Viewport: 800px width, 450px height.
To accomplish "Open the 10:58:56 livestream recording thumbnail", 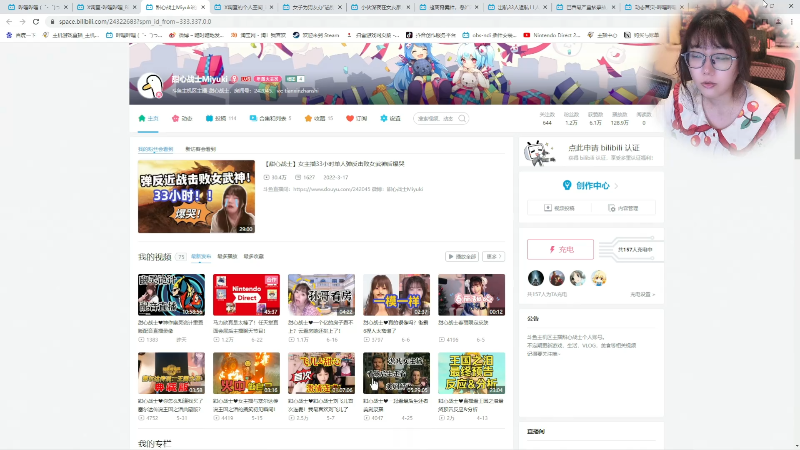I will point(171,294).
